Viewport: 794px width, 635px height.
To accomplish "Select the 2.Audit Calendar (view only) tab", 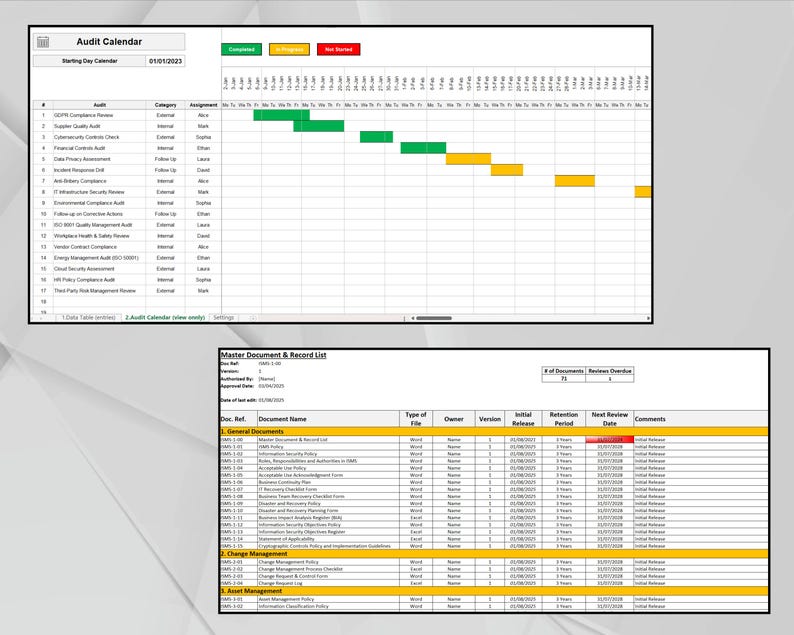I will tap(165, 318).
